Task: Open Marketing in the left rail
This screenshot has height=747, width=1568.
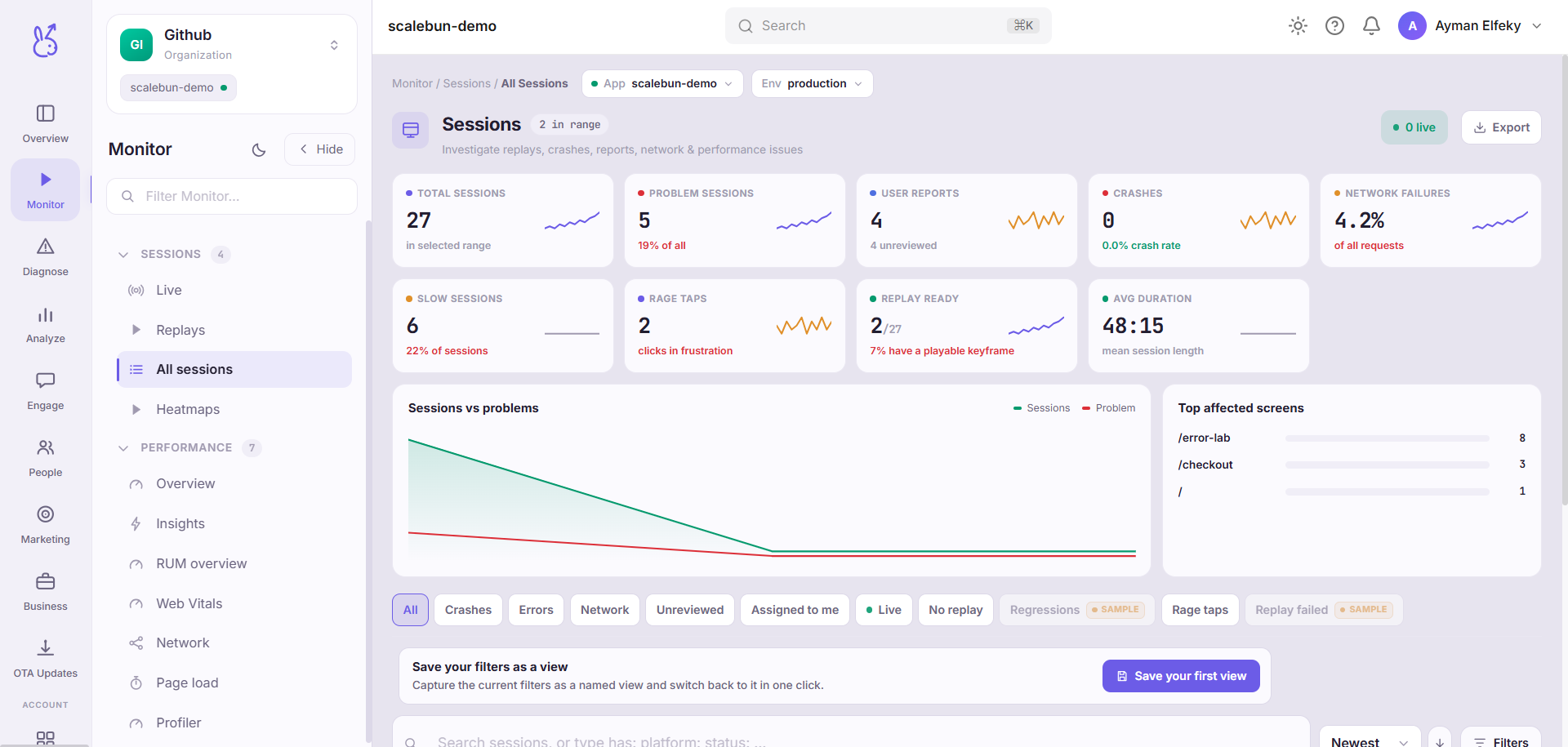Action: tap(46, 525)
